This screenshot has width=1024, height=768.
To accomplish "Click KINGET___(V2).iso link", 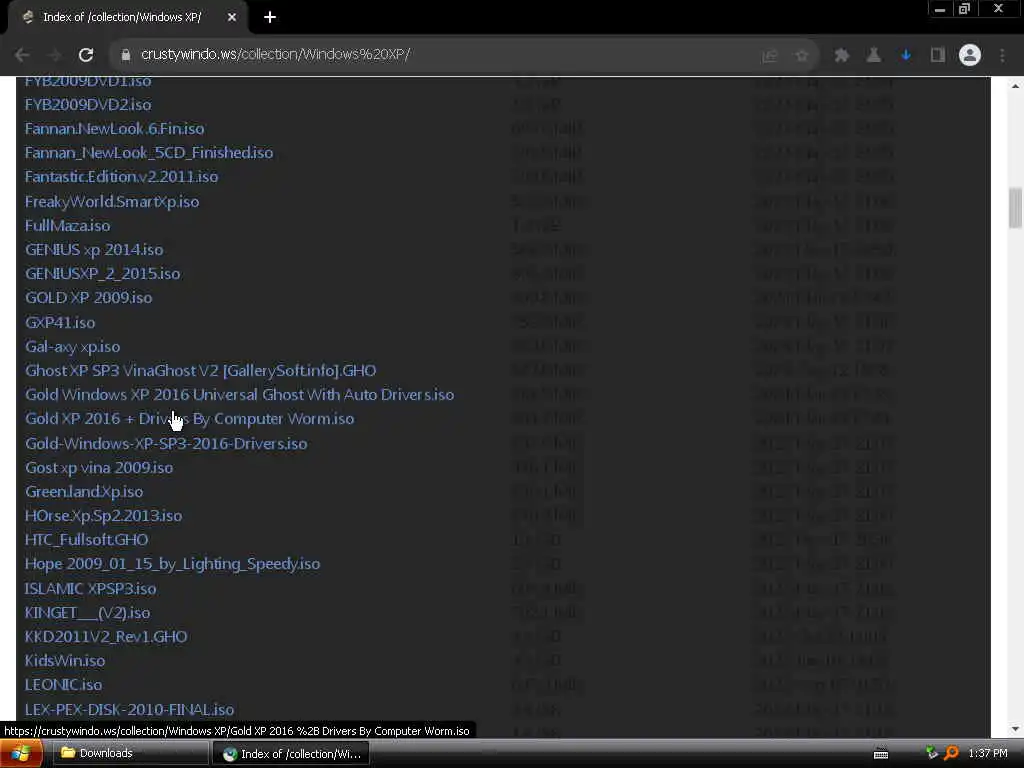I will 88,613.
